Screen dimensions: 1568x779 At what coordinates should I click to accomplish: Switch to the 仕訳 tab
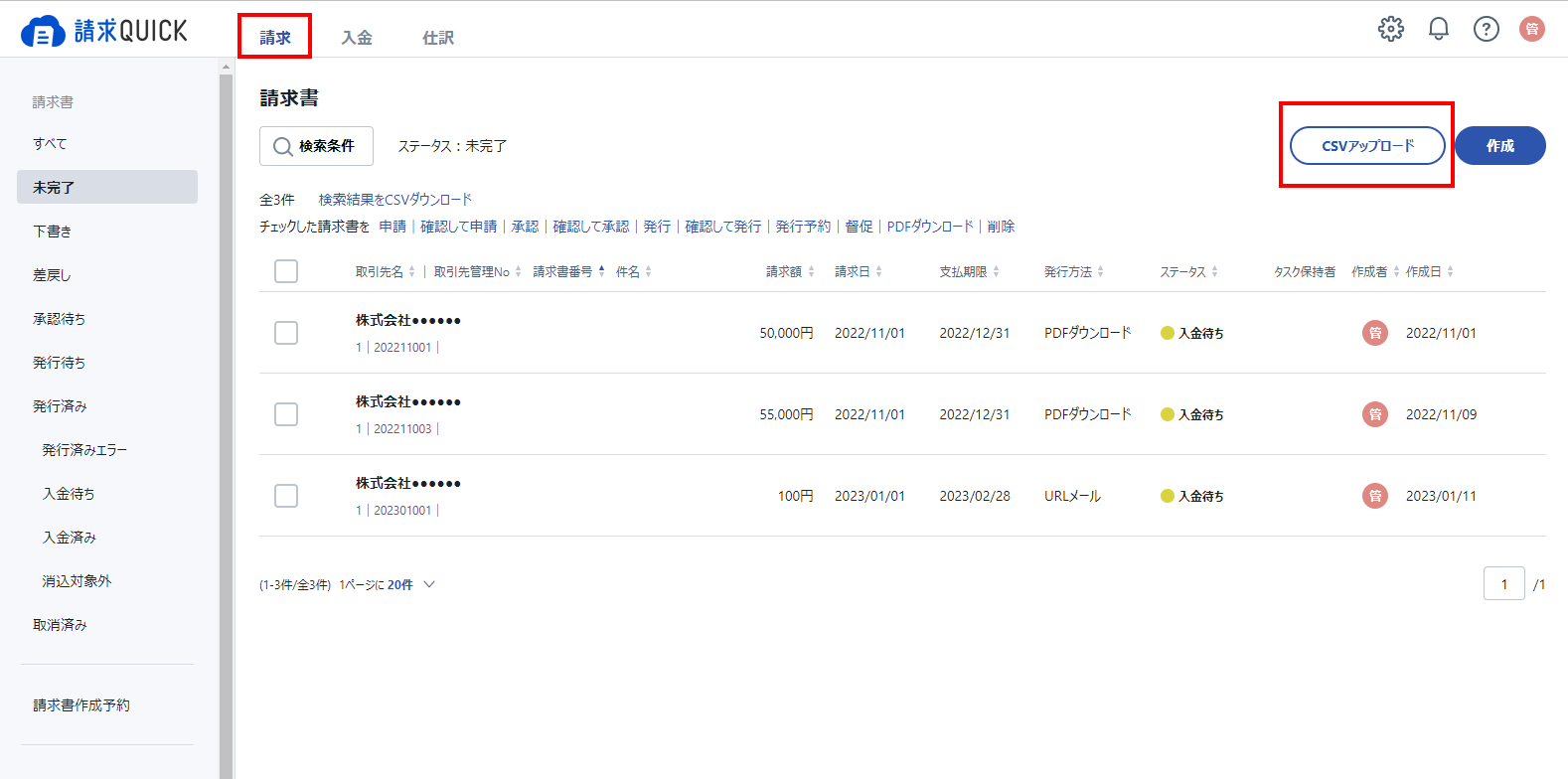click(438, 37)
